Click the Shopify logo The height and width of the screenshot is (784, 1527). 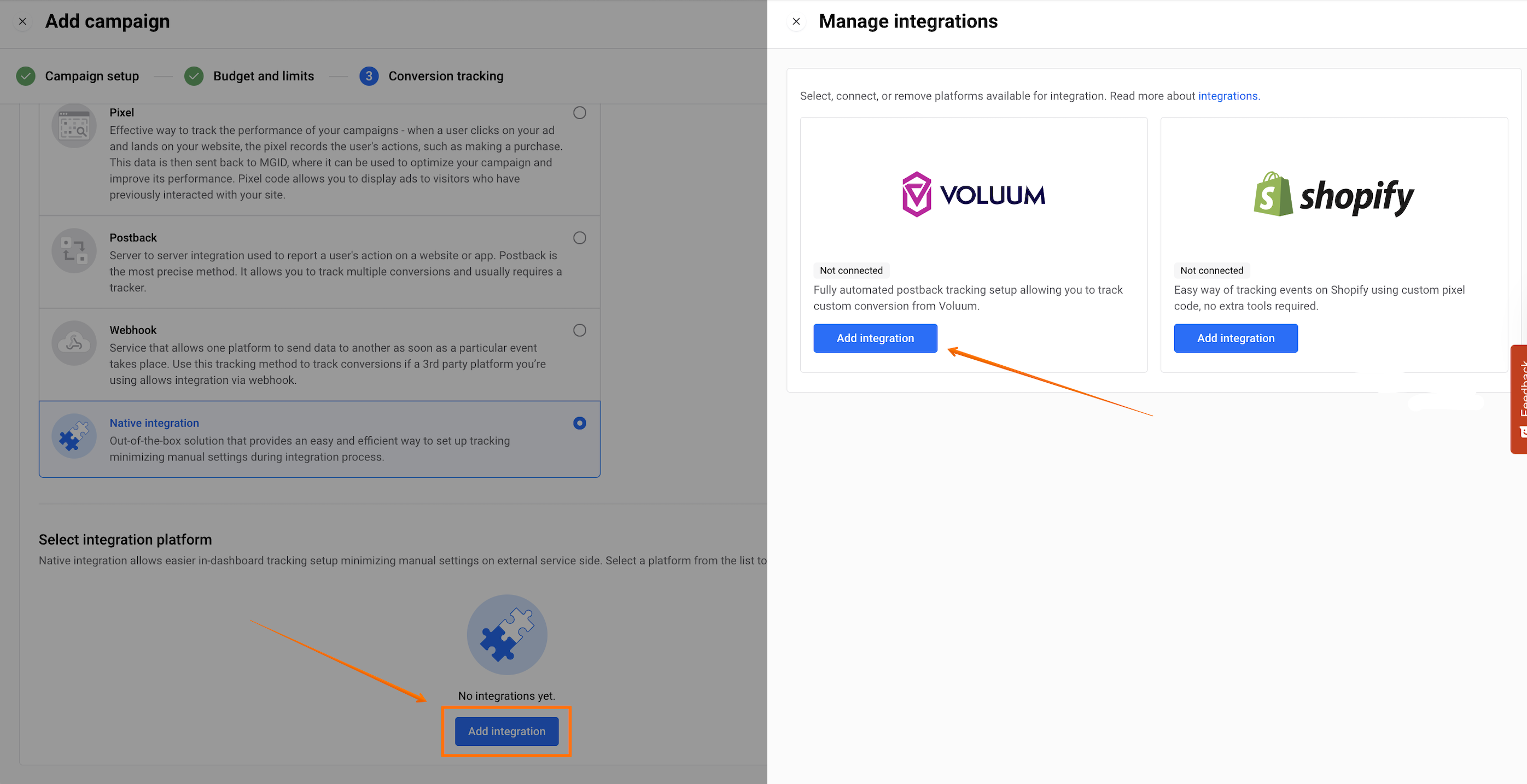click(x=1334, y=196)
